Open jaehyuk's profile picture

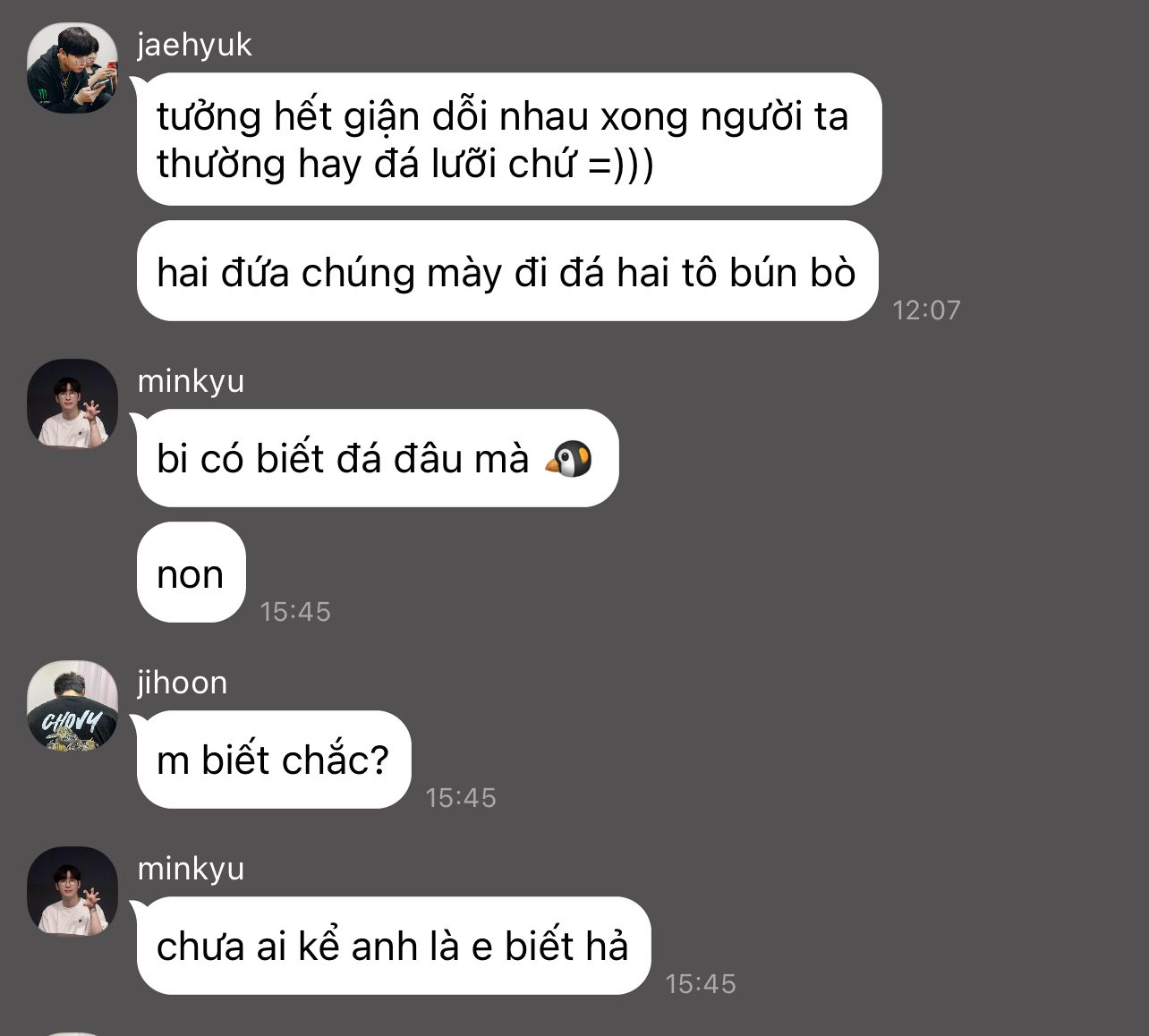point(72,68)
